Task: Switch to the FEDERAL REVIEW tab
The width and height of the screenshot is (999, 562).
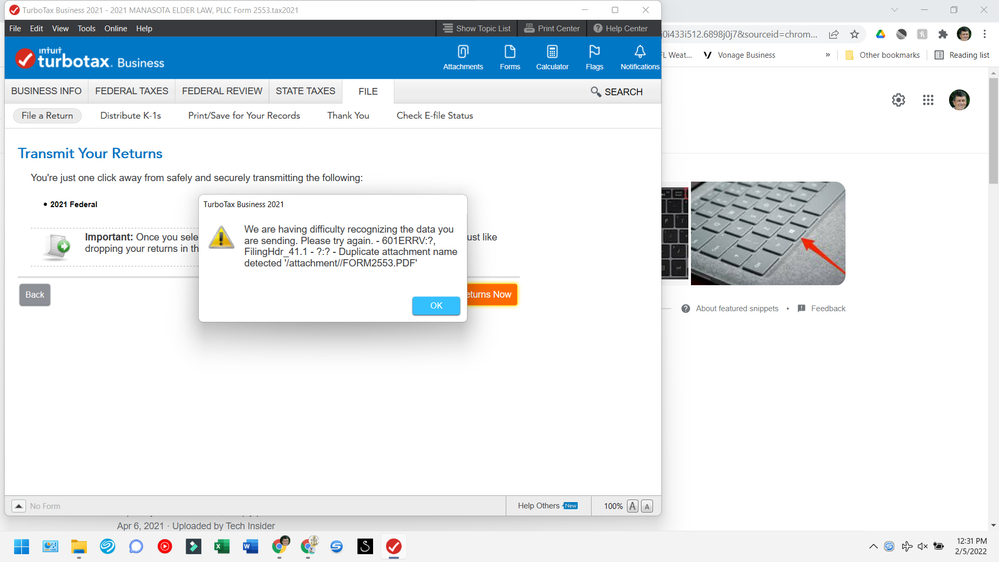Action: point(222,91)
